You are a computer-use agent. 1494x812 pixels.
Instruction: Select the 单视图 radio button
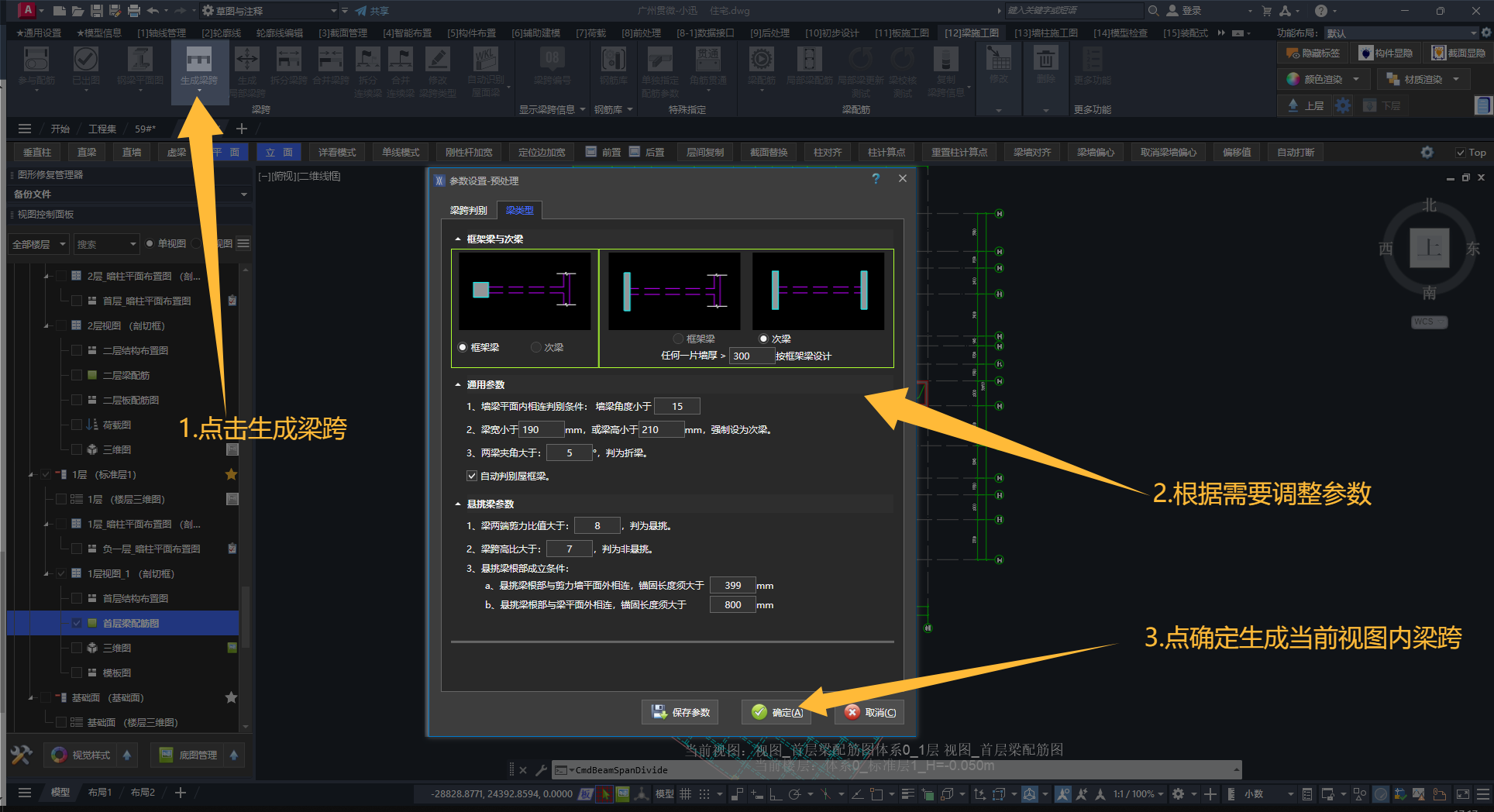point(150,243)
